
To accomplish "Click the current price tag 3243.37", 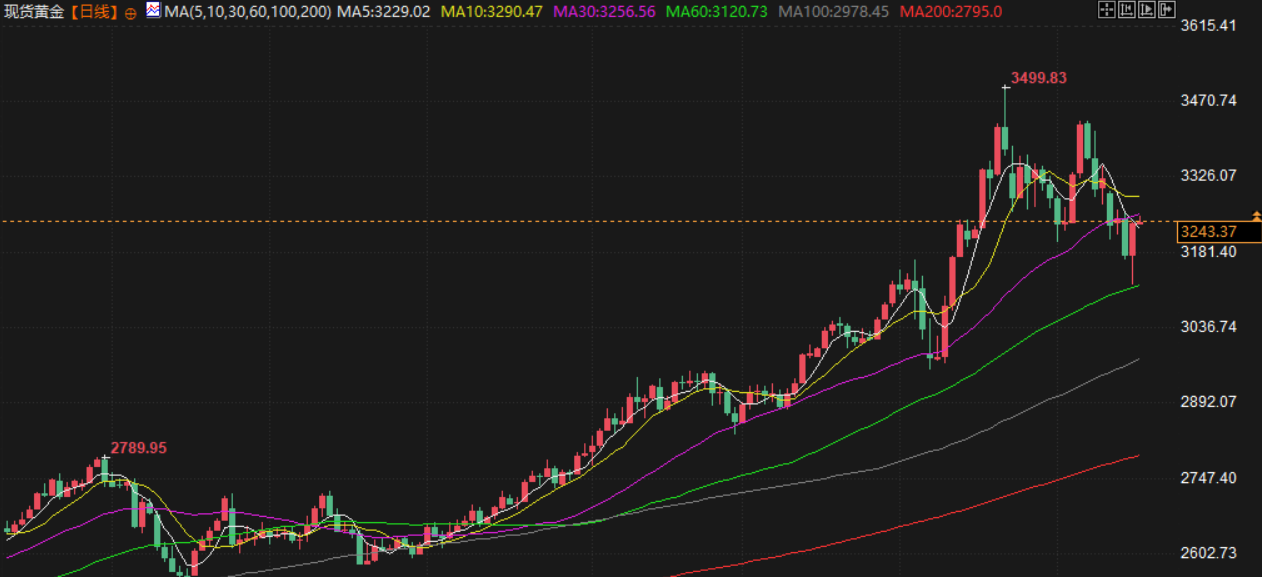I will click(1209, 232).
